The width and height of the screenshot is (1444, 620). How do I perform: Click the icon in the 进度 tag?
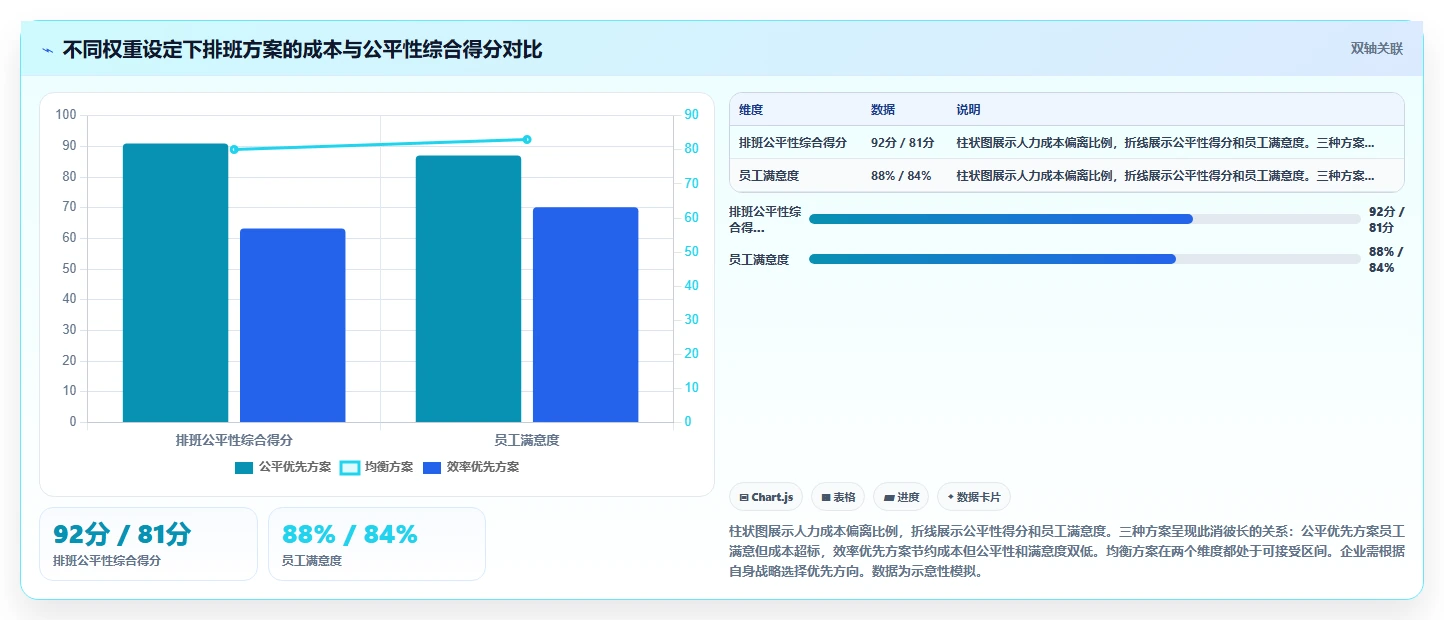(x=888, y=497)
